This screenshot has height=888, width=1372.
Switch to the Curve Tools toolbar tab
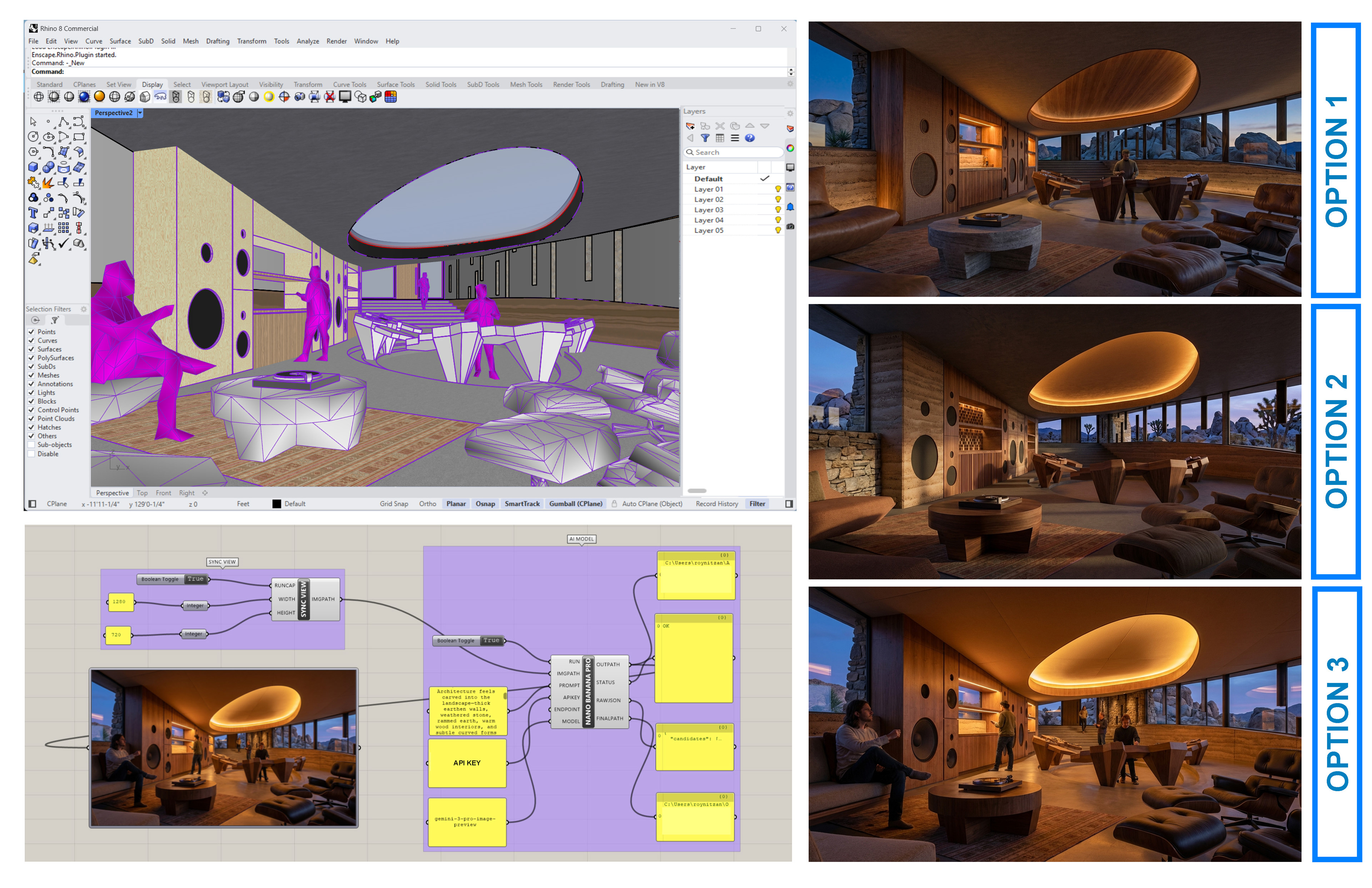click(x=349, y=85)
